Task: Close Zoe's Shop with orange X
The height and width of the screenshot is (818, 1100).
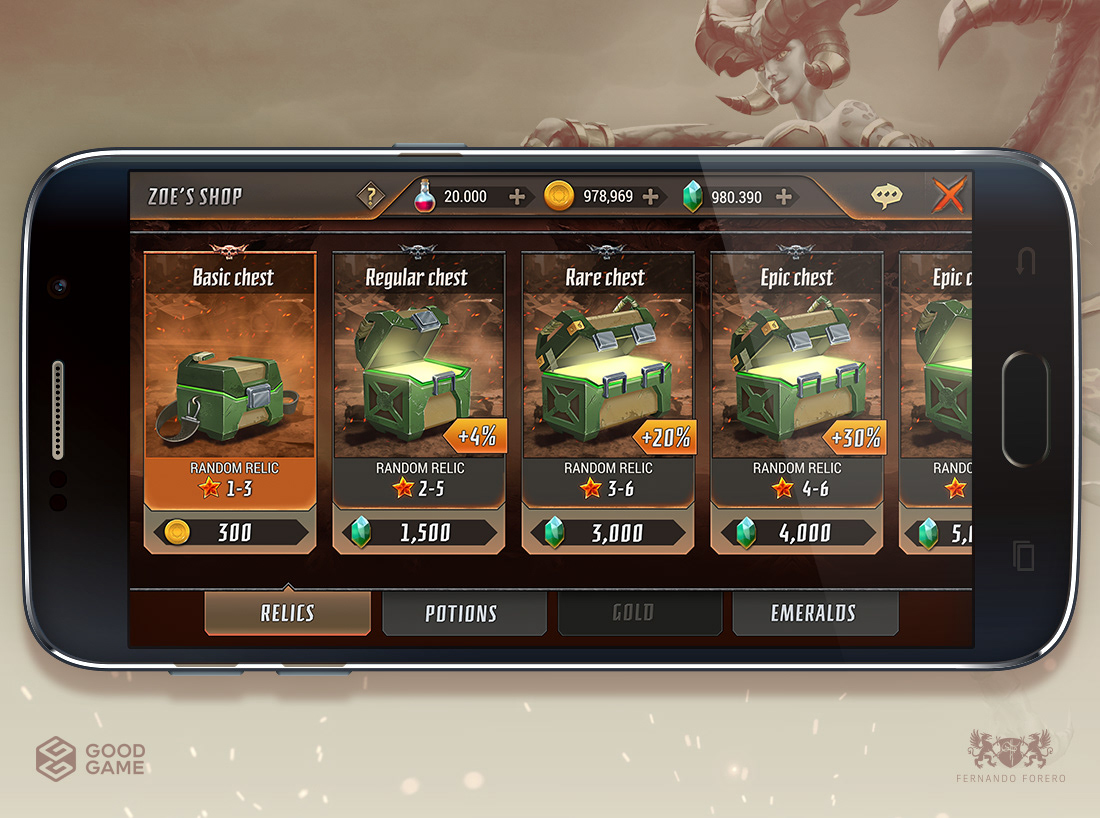Action: pyautogui.click(x=948, y=194)
